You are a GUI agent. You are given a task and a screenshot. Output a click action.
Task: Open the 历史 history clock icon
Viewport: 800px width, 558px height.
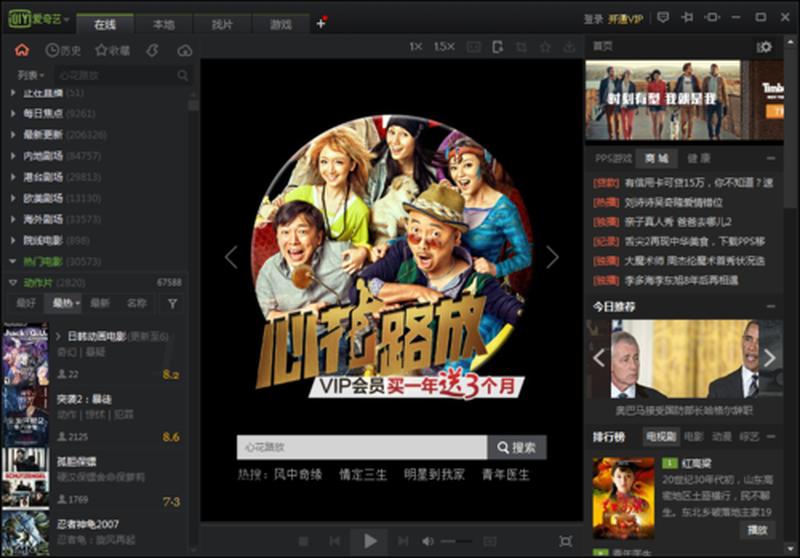(x=63, y=50)
